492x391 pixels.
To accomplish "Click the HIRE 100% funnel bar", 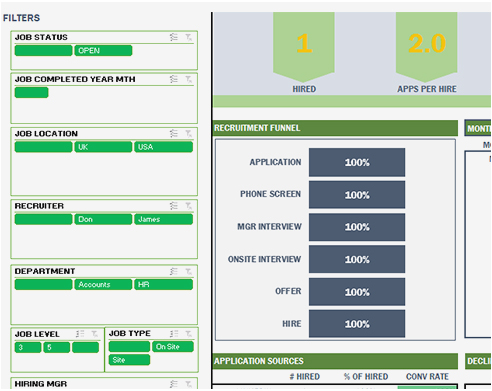I will pos(357,324).
